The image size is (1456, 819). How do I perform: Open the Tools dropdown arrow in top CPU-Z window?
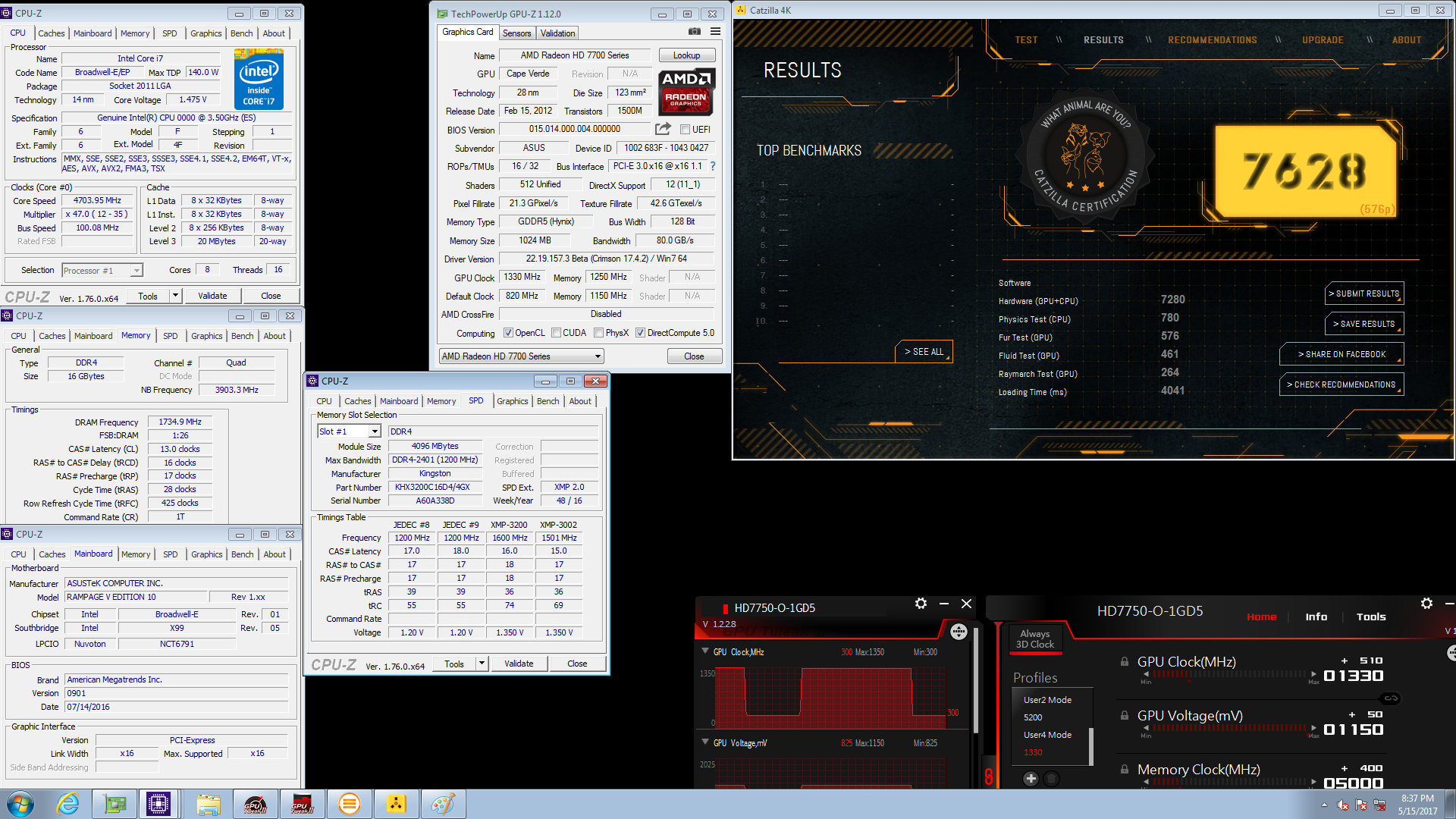point(176,296)
